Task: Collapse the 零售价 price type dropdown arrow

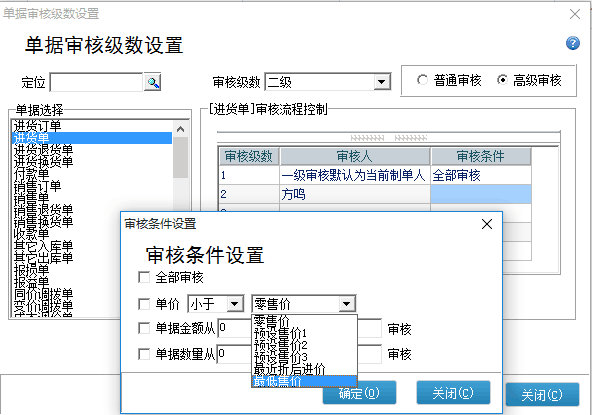Action: tap(346, 304)
